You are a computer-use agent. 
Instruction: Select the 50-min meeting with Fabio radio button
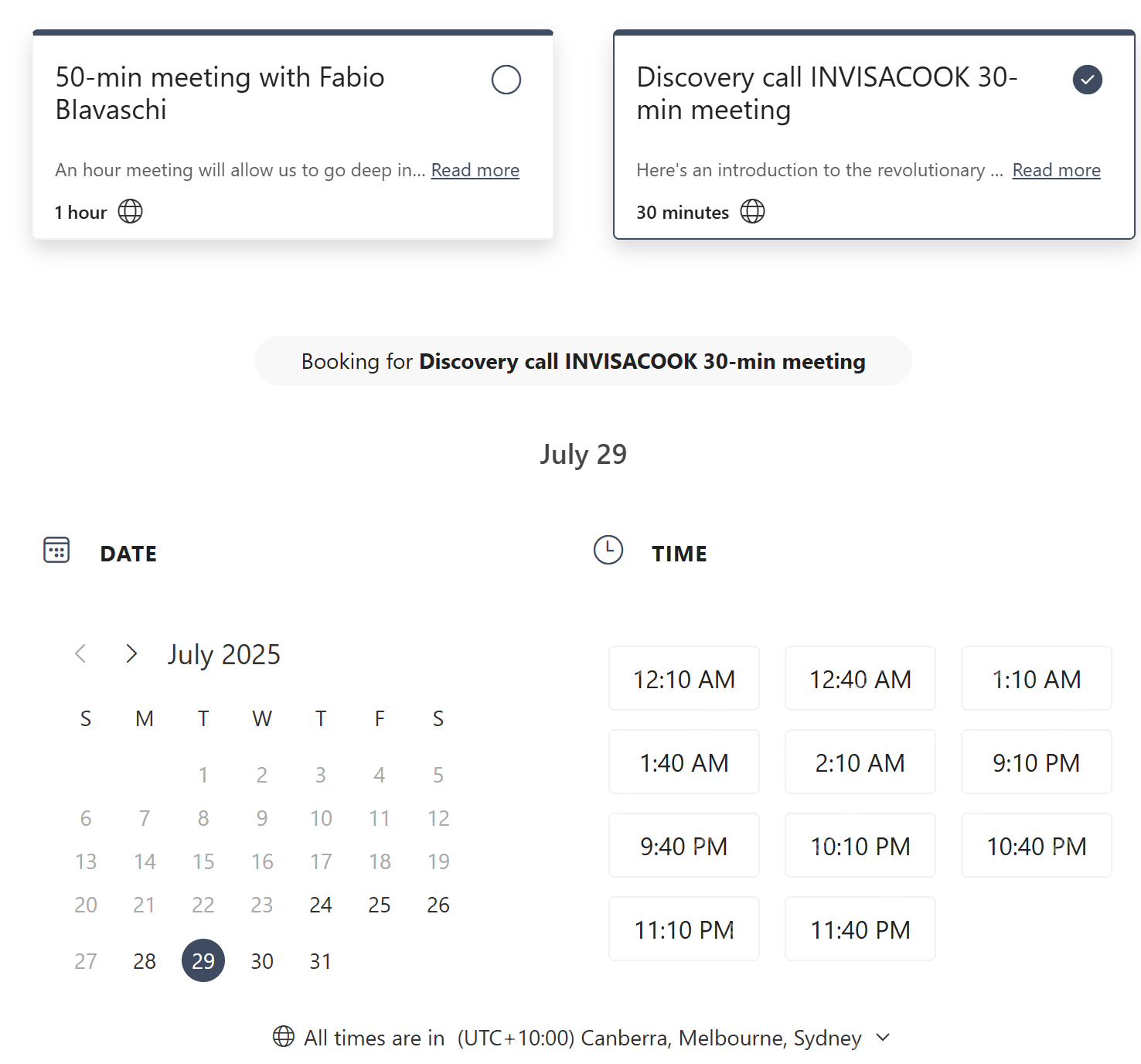click(x=506, y=80)
